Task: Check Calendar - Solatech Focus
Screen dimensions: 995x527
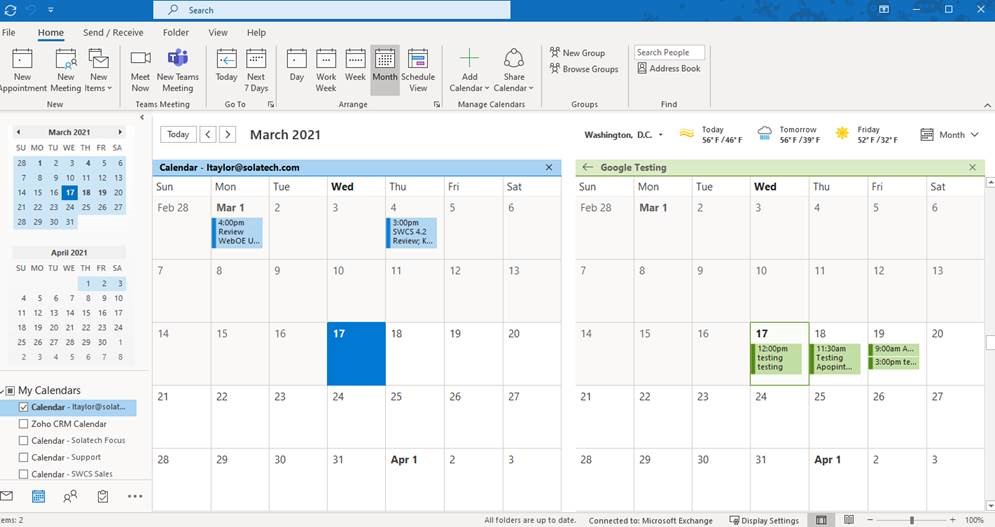Action: [x=23, y=441]
